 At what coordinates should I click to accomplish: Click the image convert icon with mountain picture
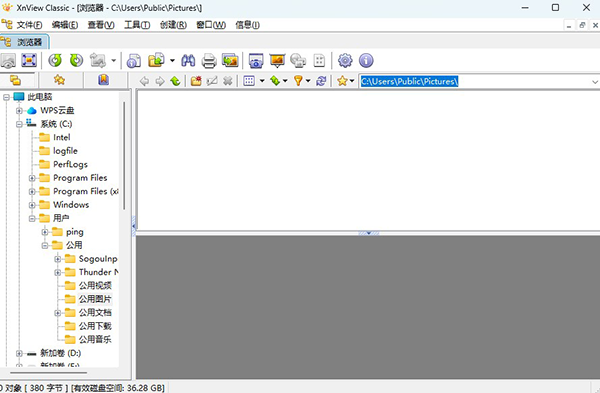point(98,60)
